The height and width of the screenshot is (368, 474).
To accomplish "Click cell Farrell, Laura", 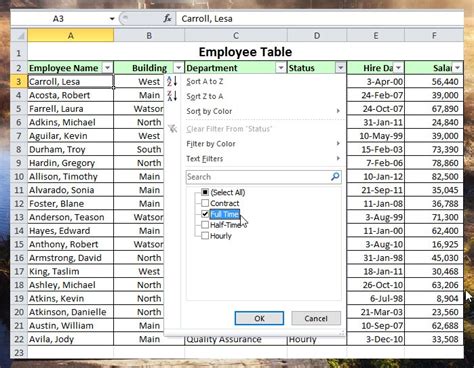I will tap(71, 109).
